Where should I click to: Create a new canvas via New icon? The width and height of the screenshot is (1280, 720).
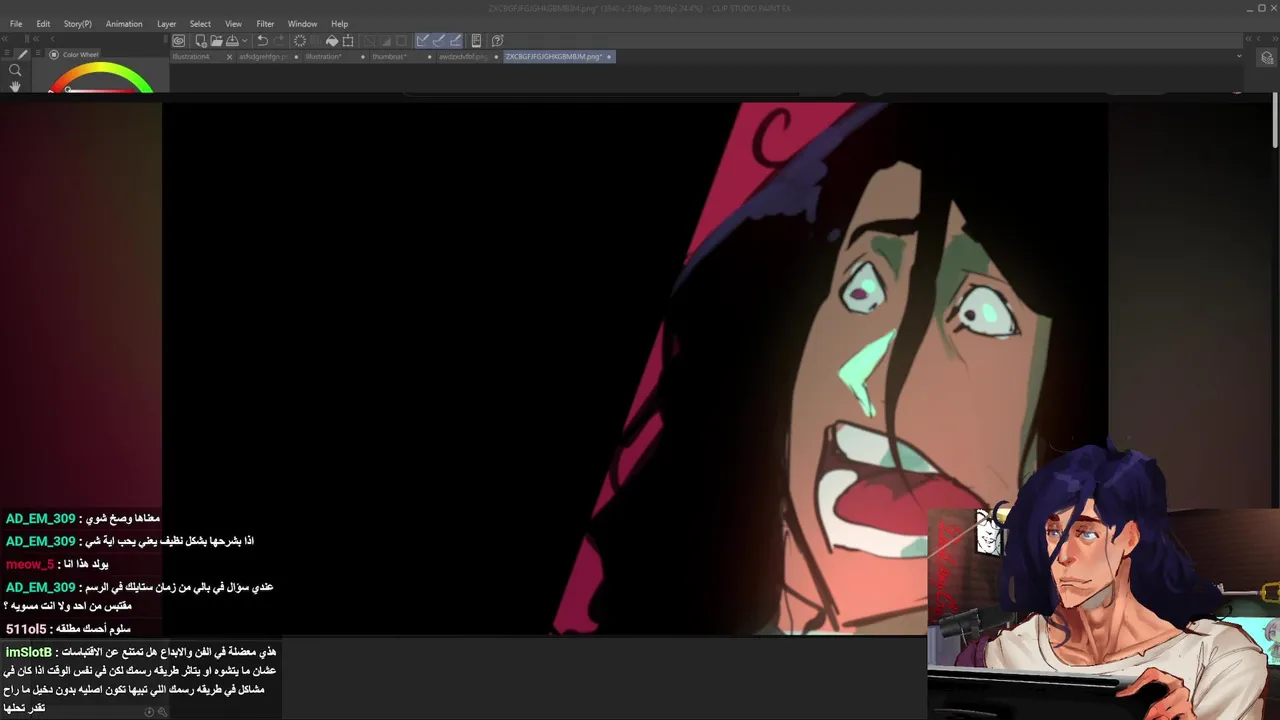tap(201, 41)
